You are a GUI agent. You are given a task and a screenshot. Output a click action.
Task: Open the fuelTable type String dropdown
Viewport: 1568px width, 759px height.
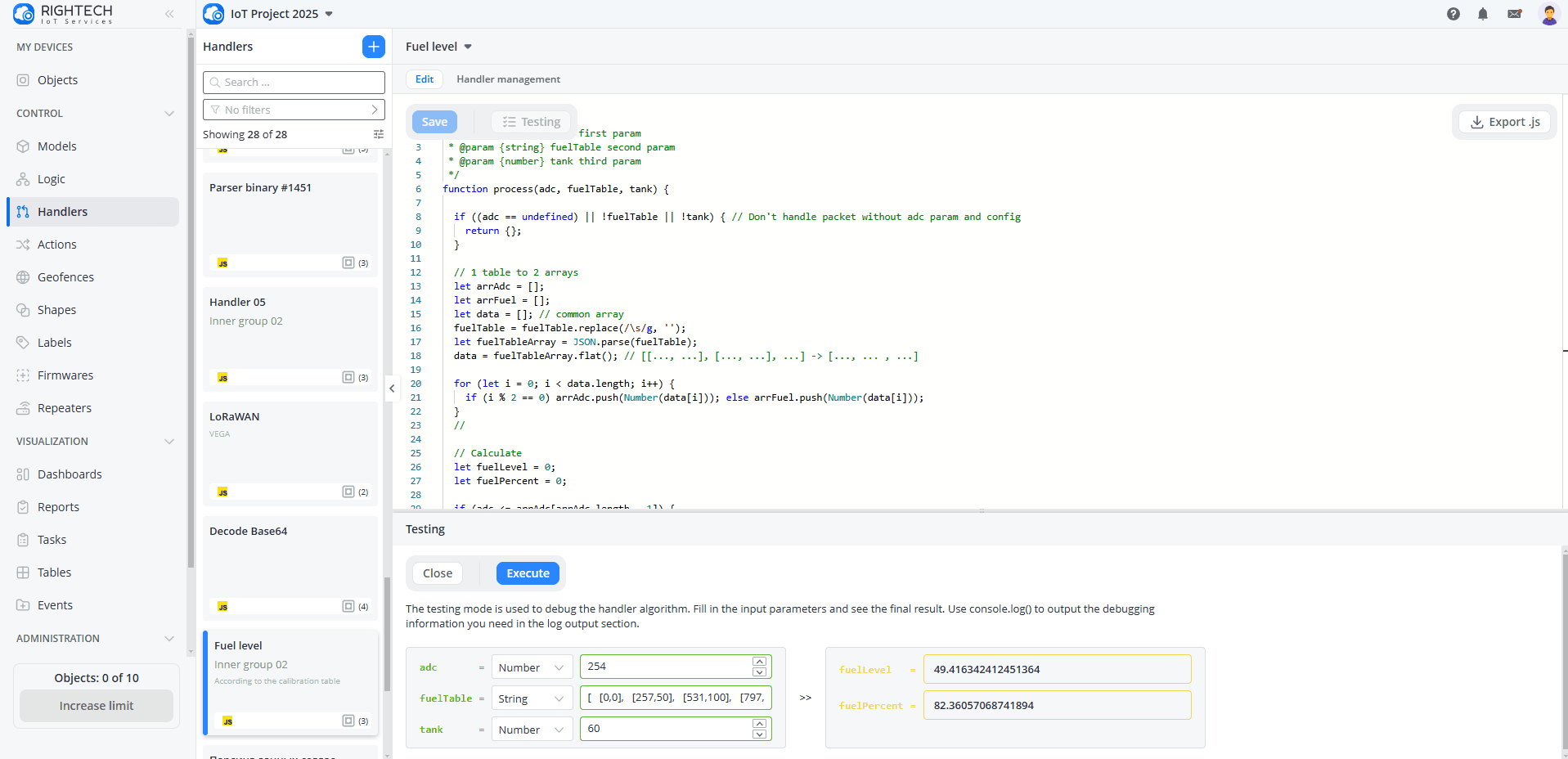tap(532, 698)
